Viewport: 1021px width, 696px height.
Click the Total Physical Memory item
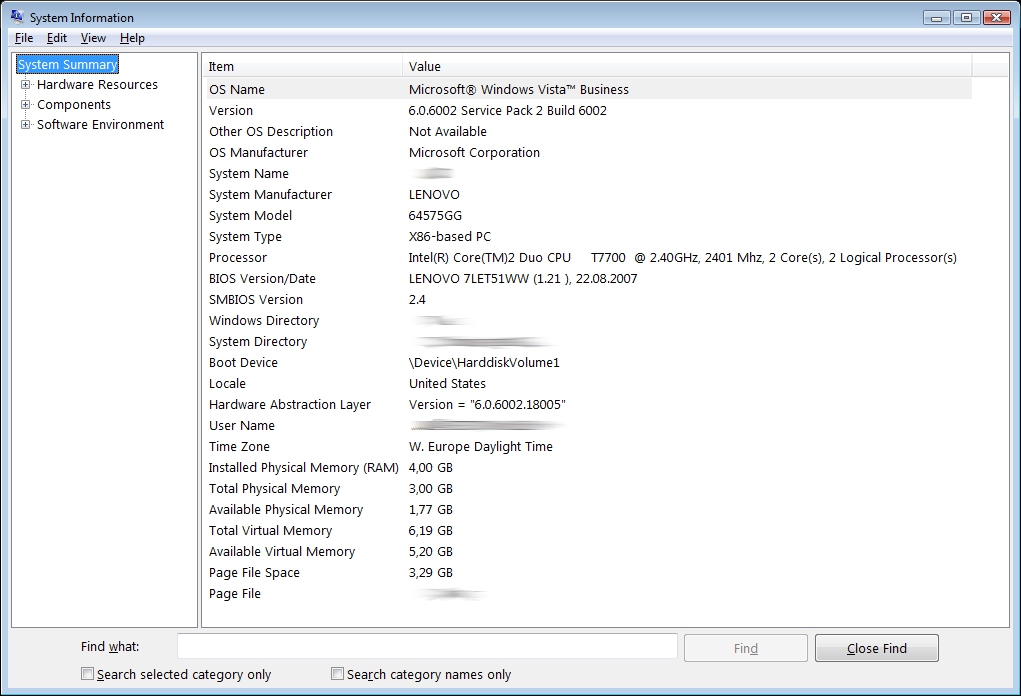pos(274,489)
